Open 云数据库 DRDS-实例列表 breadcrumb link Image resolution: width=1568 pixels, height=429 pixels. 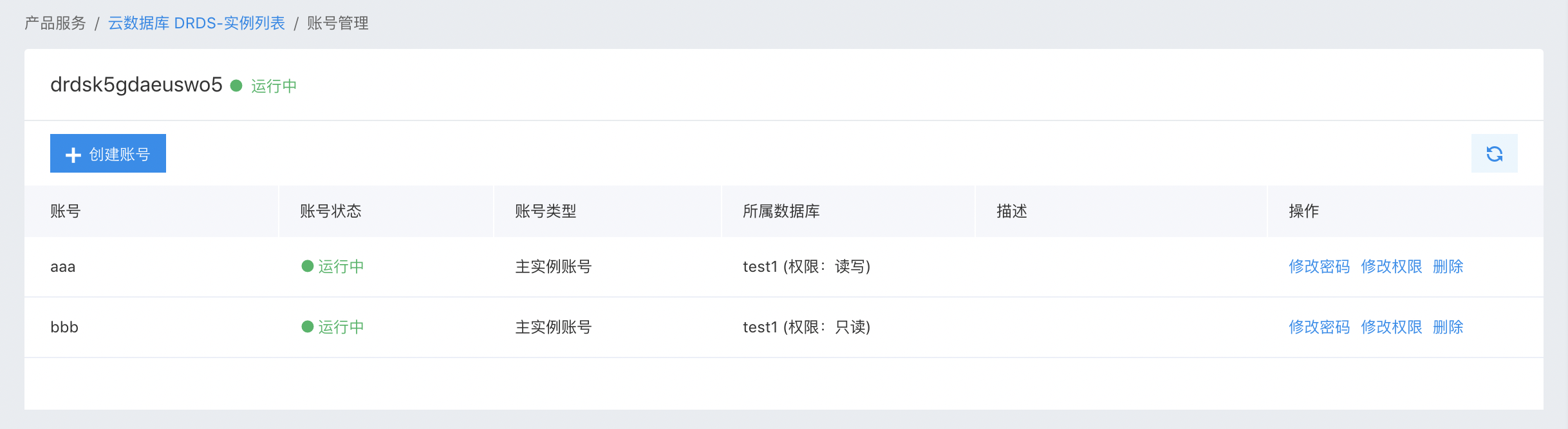(196, 23)
